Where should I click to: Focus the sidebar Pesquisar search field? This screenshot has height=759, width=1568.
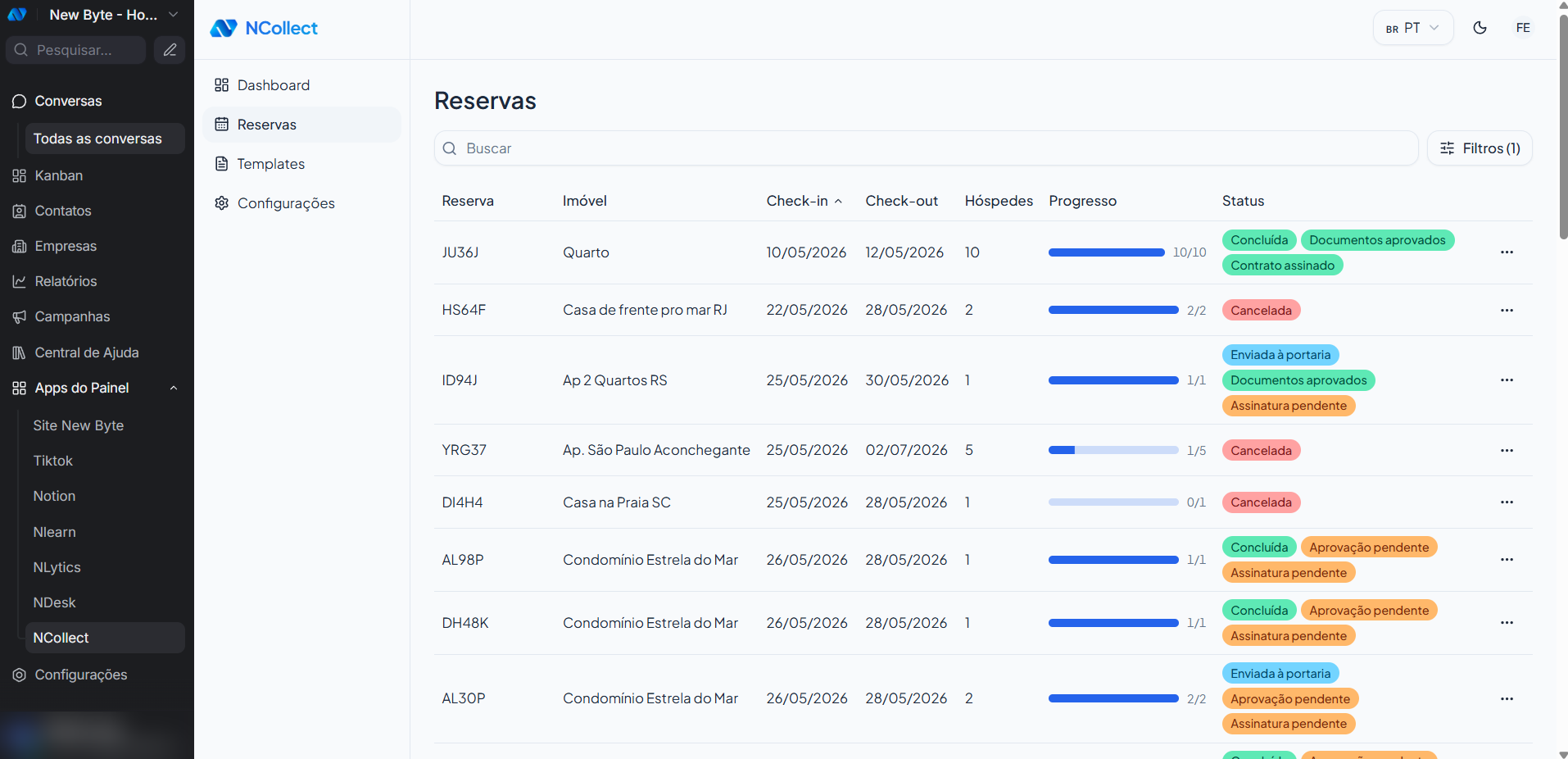[75, 50]
